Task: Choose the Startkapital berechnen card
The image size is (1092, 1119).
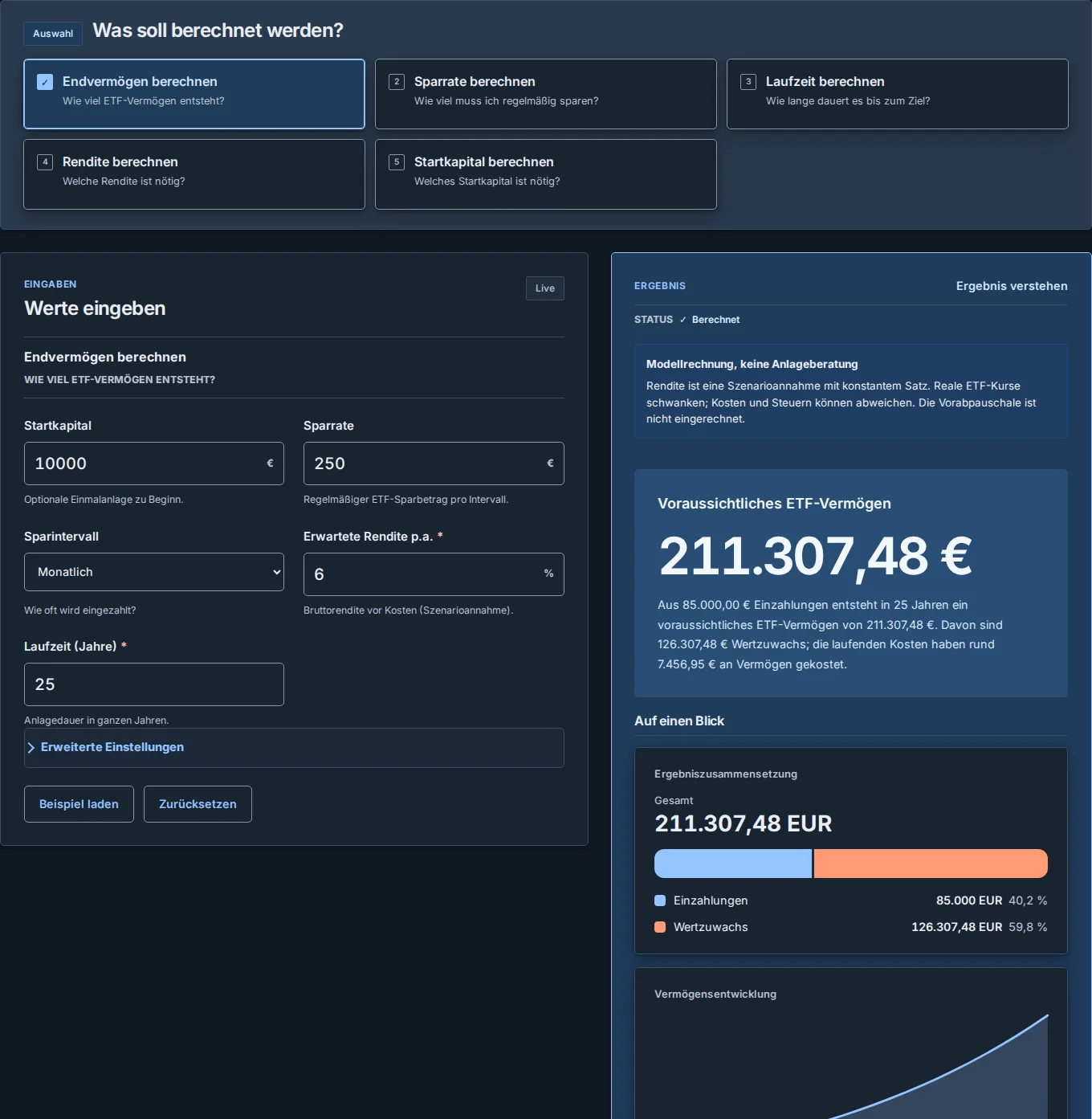Action: [546, 174]
